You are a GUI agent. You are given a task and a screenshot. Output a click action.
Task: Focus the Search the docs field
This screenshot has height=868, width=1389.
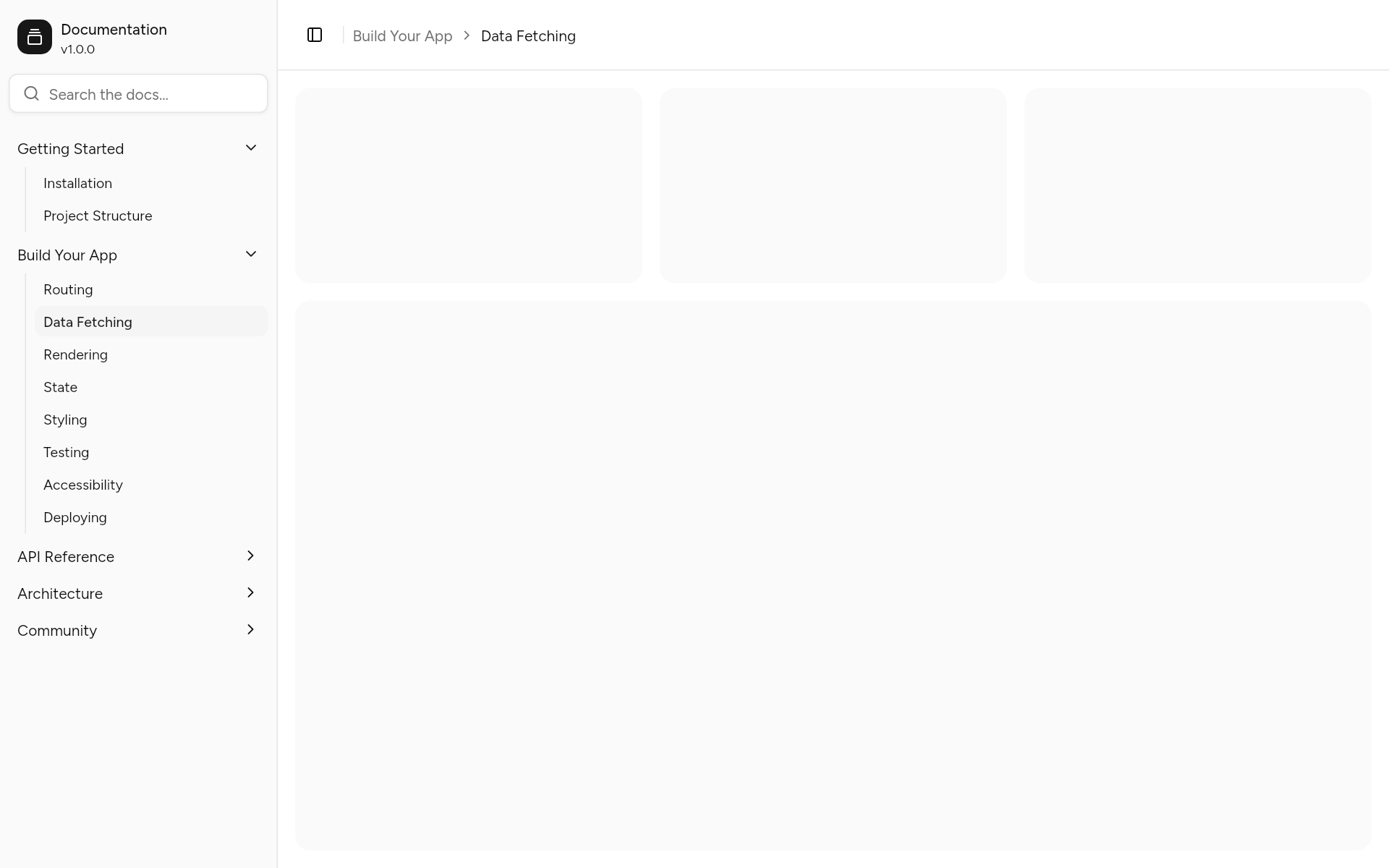(138, 93)
